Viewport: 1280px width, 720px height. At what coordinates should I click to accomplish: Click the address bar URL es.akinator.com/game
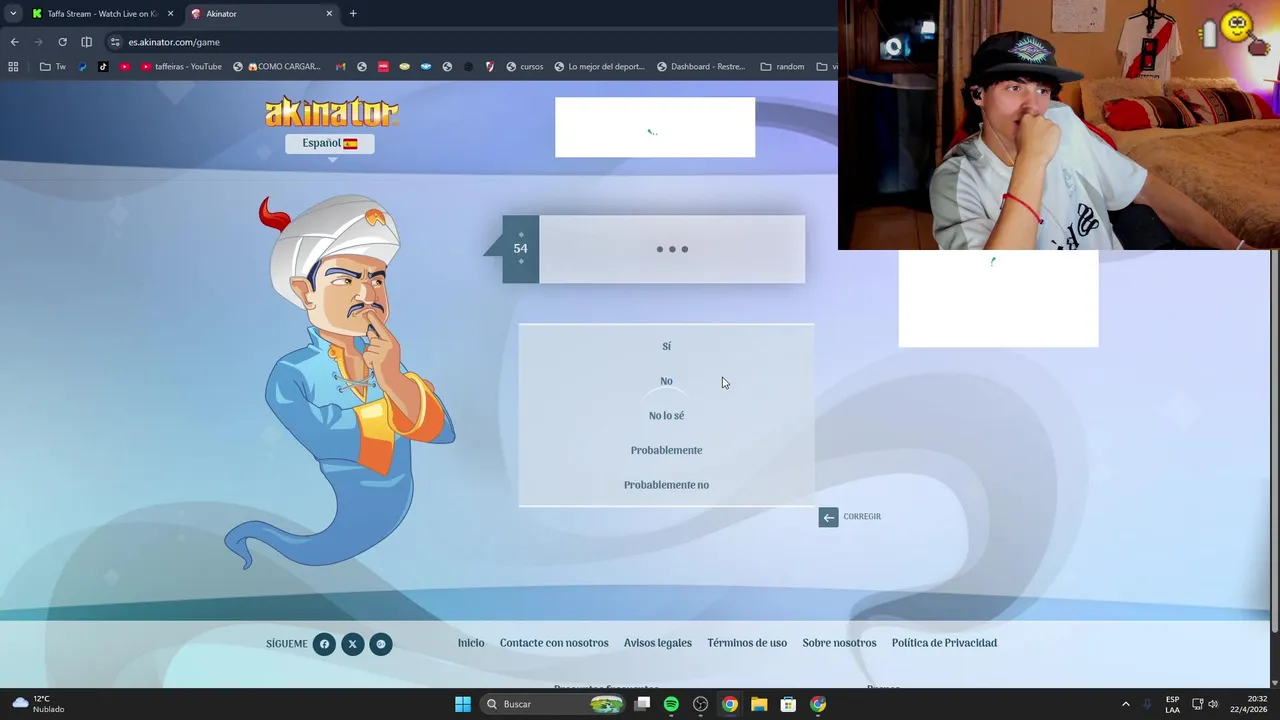174,42
